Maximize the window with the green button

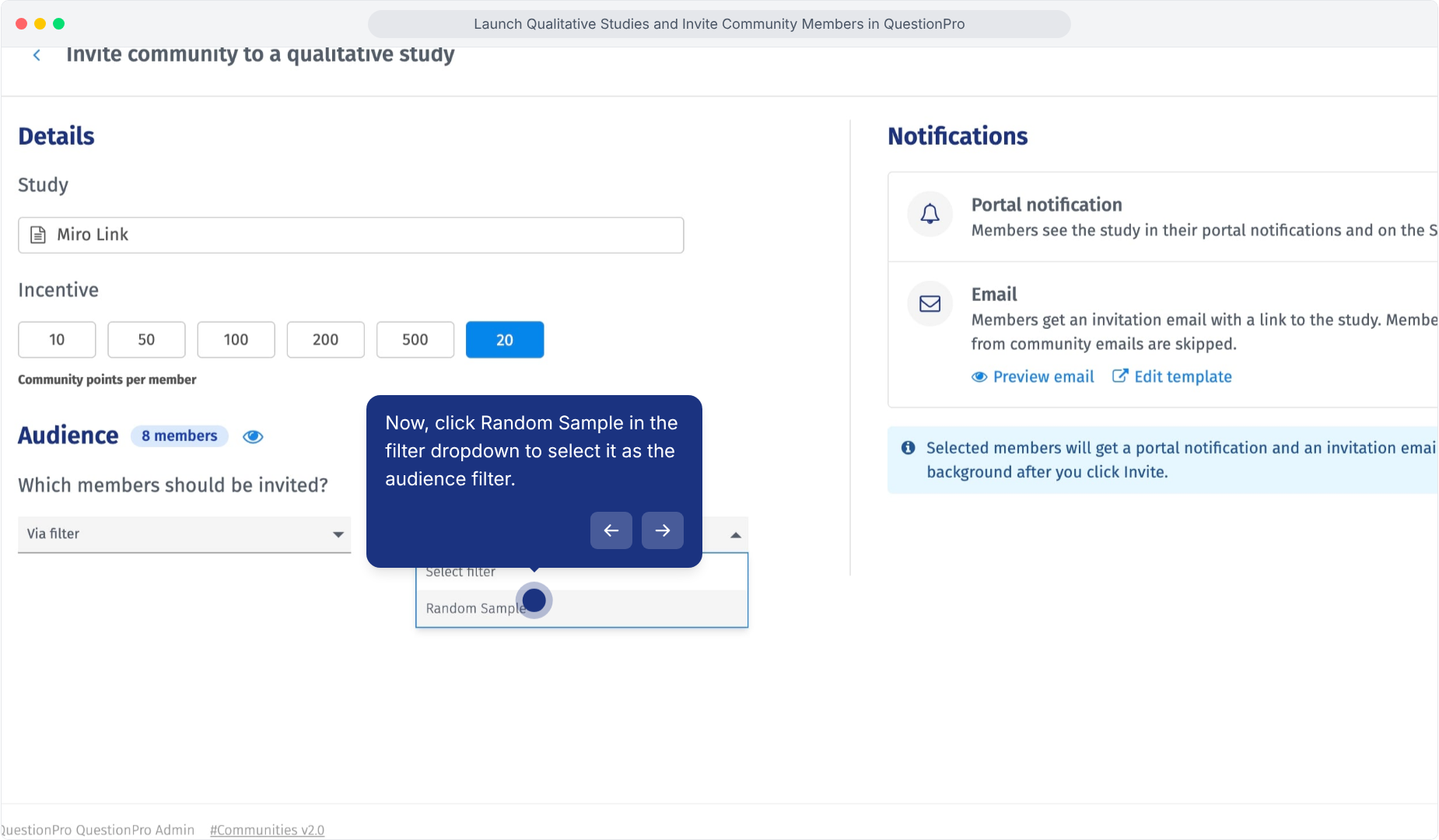tap(59, 24)
